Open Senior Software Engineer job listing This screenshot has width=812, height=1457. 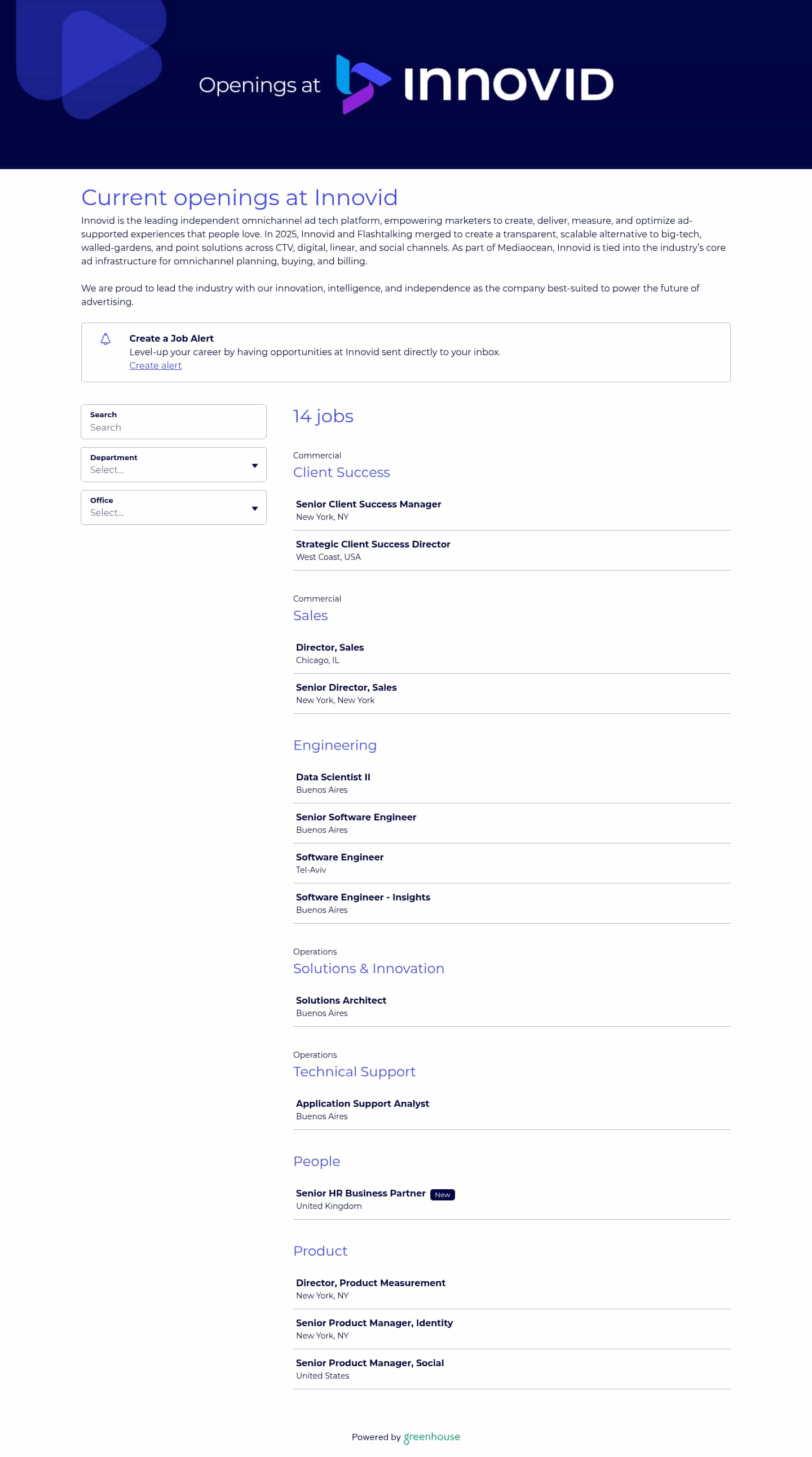point(512,824)
